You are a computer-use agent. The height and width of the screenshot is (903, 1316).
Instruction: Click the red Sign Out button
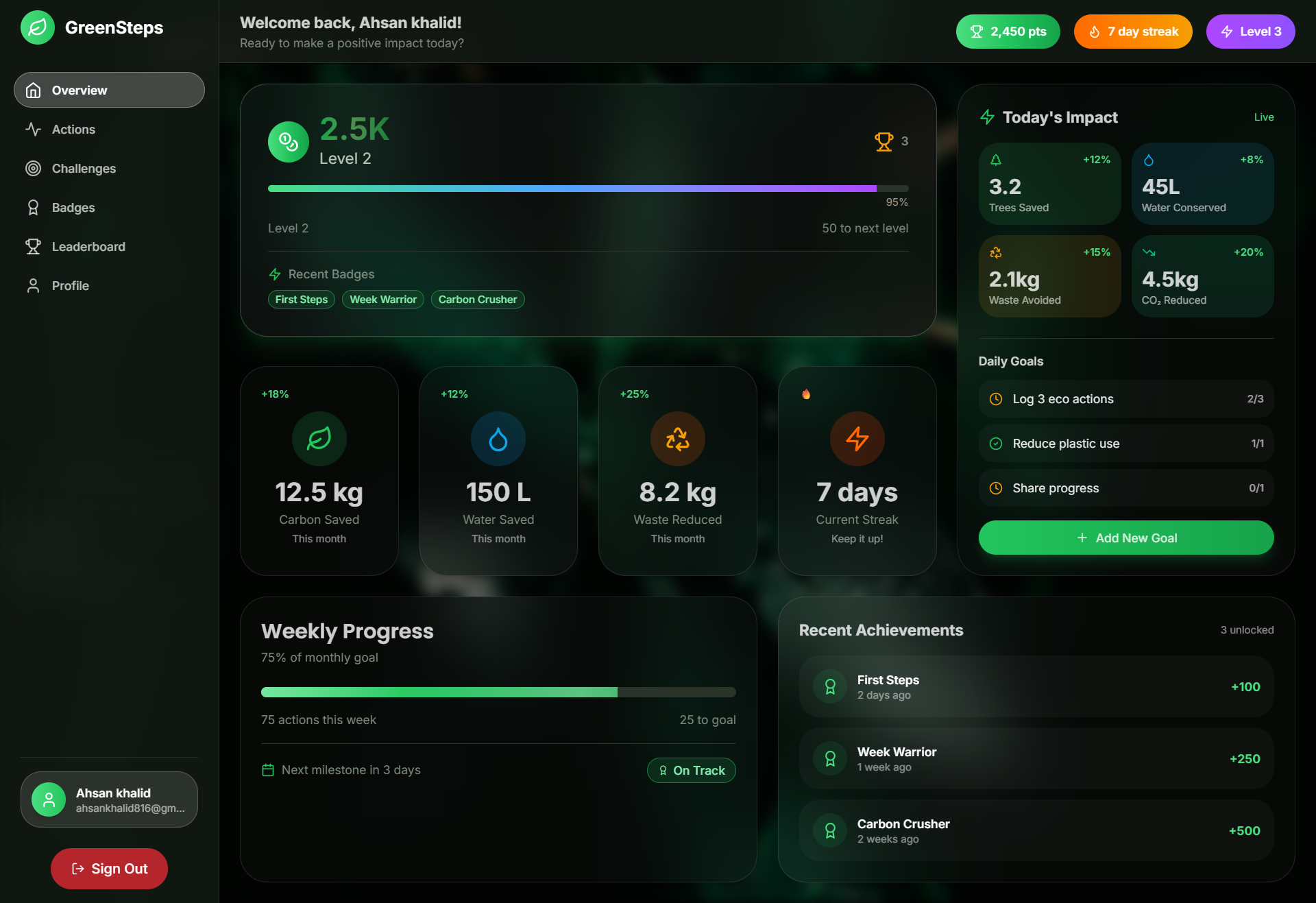coord(109,869)
